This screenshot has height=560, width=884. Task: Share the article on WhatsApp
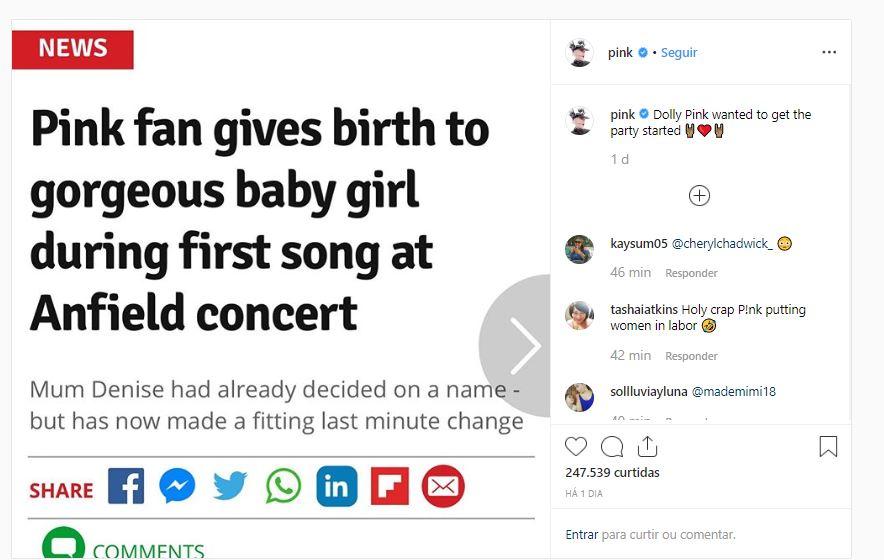pyautogui.click(x=283, y=487)
